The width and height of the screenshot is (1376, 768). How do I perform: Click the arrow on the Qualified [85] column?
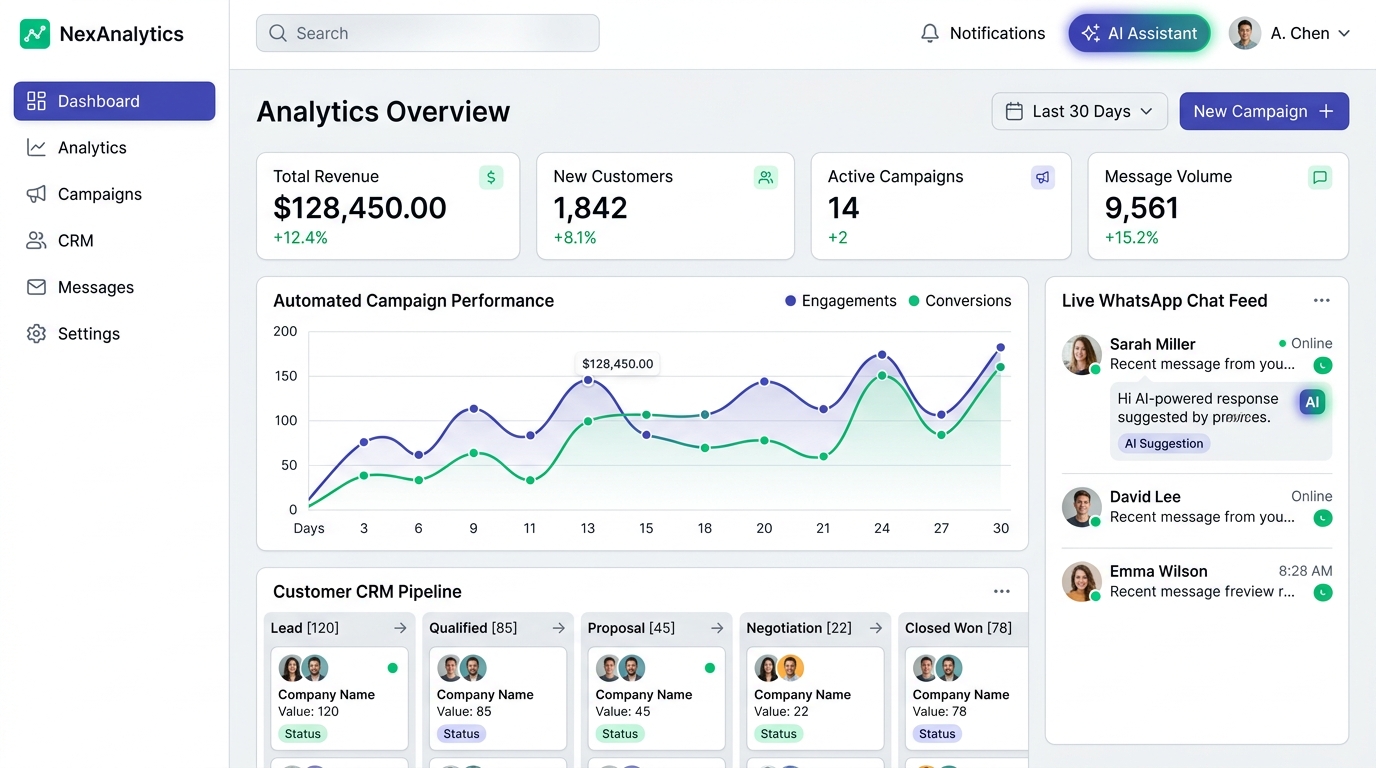559,628
